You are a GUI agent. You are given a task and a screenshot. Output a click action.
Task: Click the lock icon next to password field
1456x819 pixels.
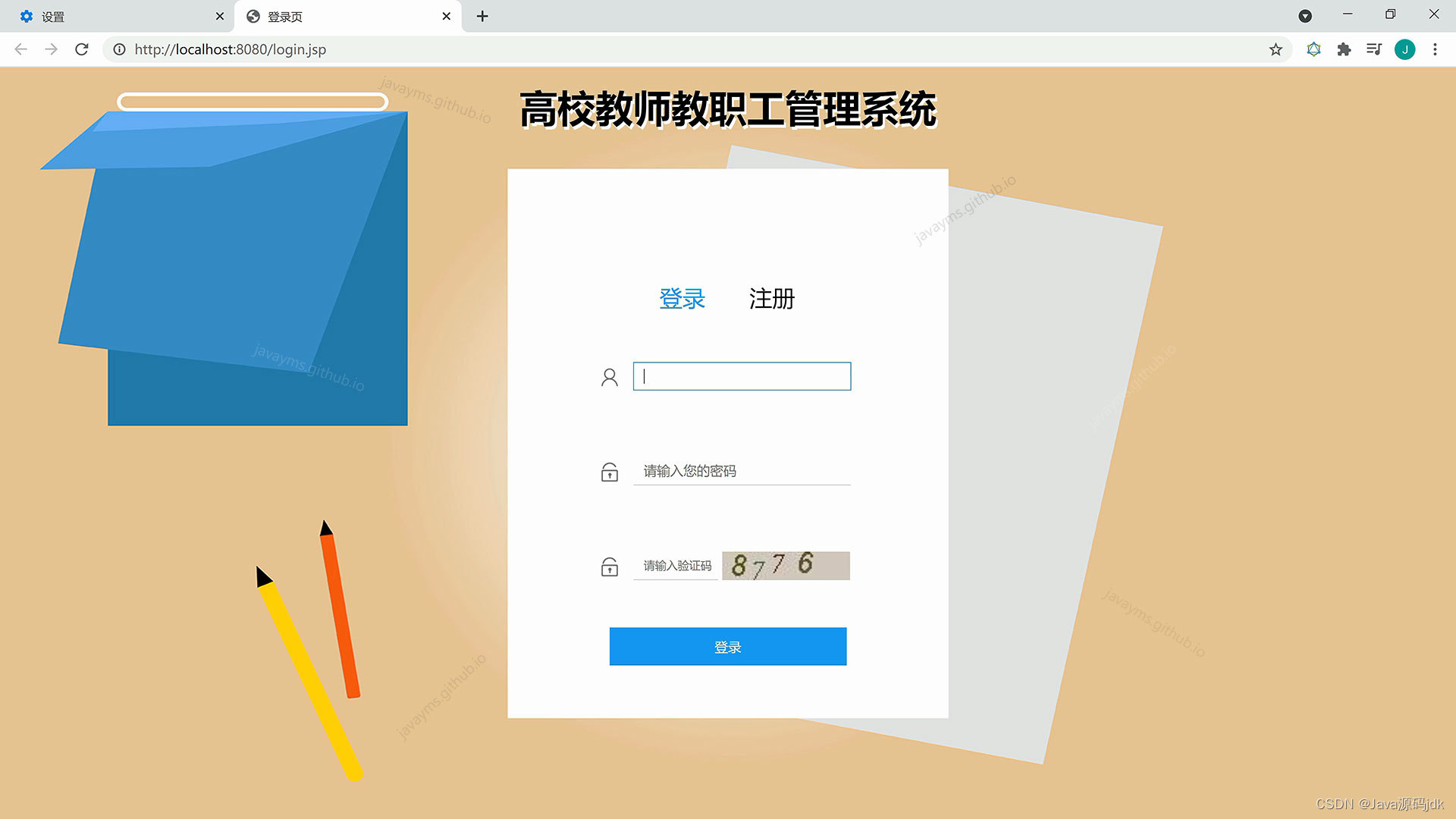pyautogui.click(x=609, y=472)
